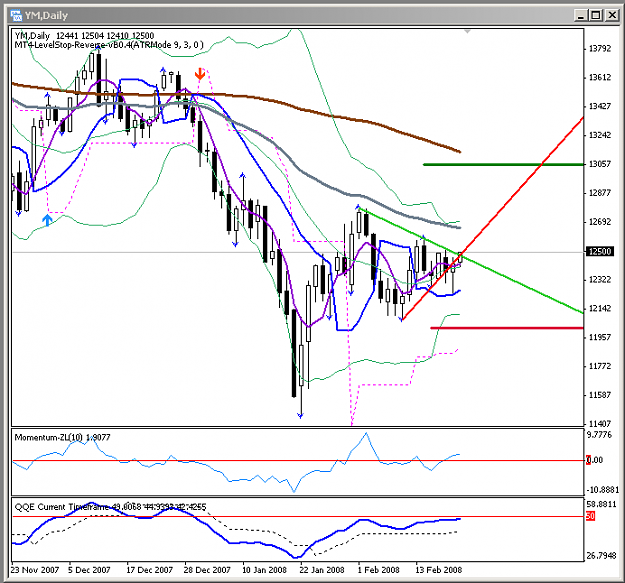Click the 58.8811 QQE scale value
This screenshot has height=583, width=625.
click(x=601, y=504)
